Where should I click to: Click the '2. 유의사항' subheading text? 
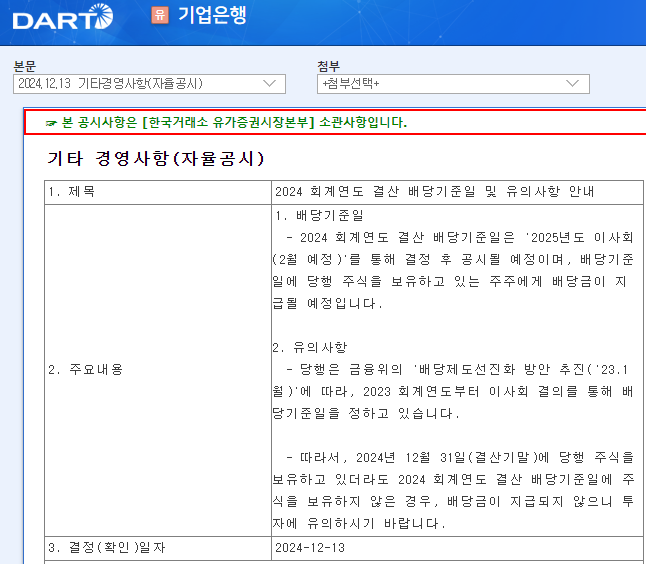(x=310, y=347)
